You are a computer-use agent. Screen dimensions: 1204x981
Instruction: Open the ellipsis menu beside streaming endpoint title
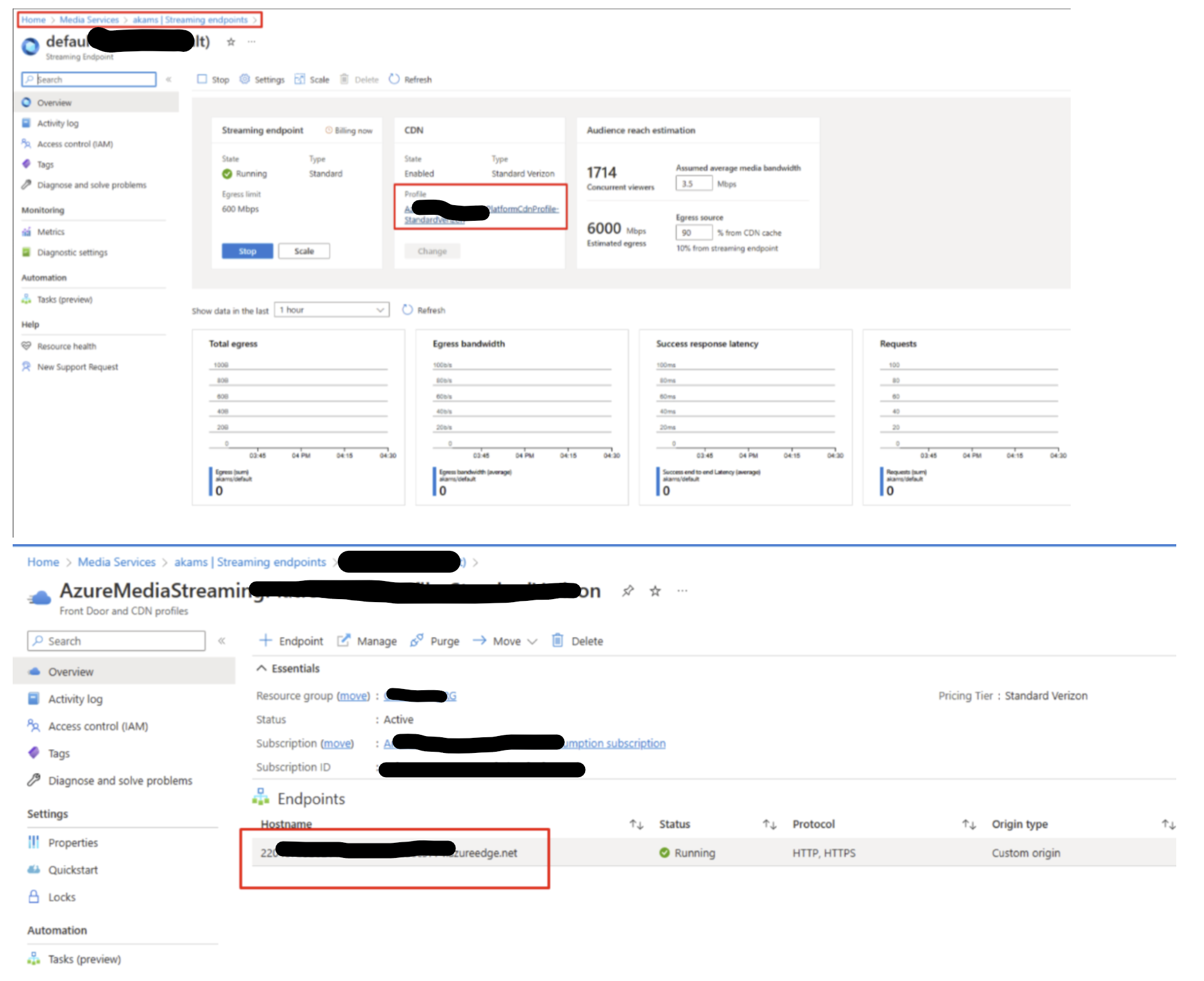point(252,42)
